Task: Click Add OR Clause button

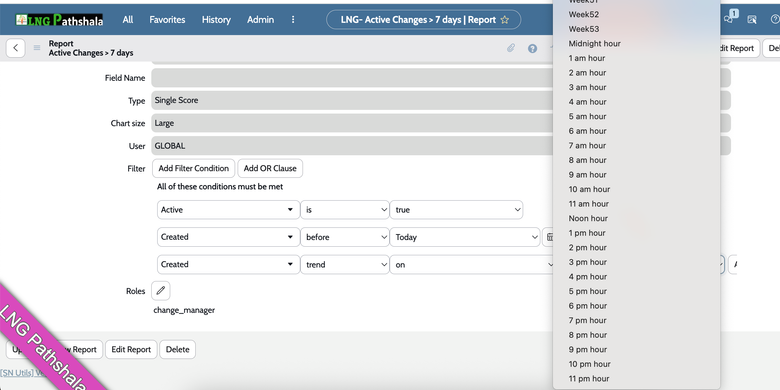Action: pos(270,168)
